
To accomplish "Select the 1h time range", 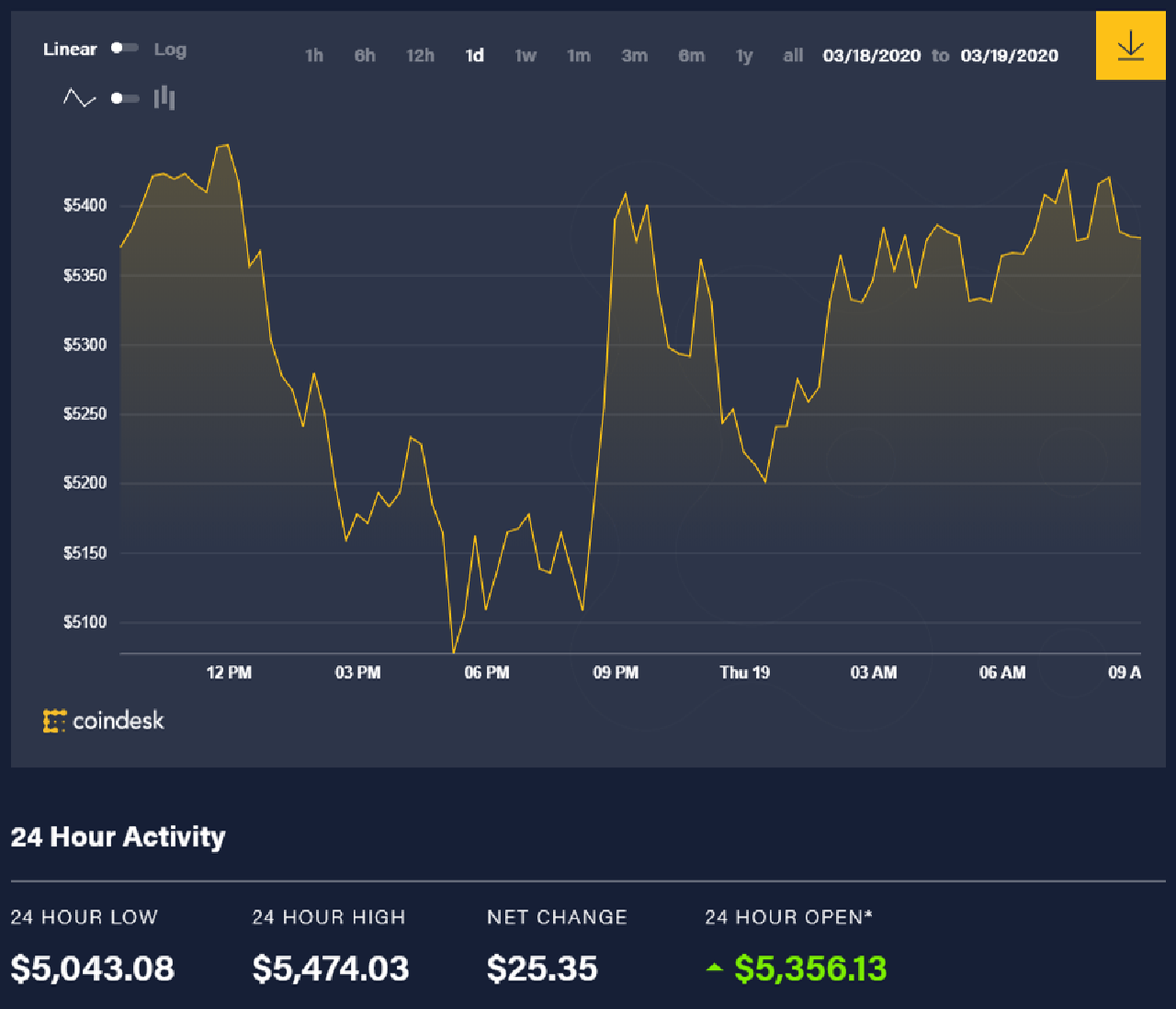I will [x=314, y=56].
